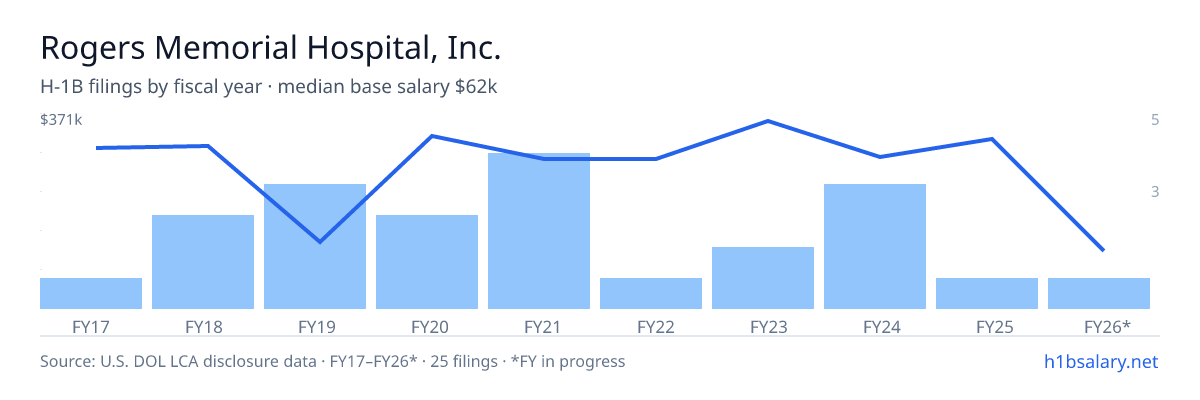This screenshot has width=1200, height=400.
Task: Click the FY22 filings bar
Action: (x=651, y=293)
